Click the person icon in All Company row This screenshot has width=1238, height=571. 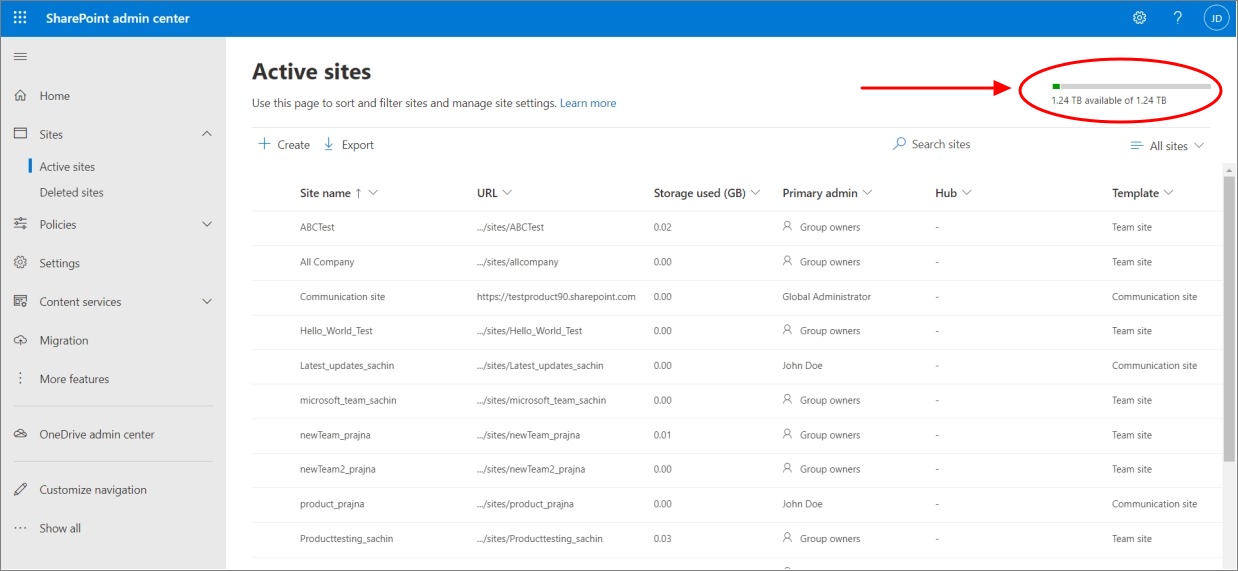[x=788, y=261]
